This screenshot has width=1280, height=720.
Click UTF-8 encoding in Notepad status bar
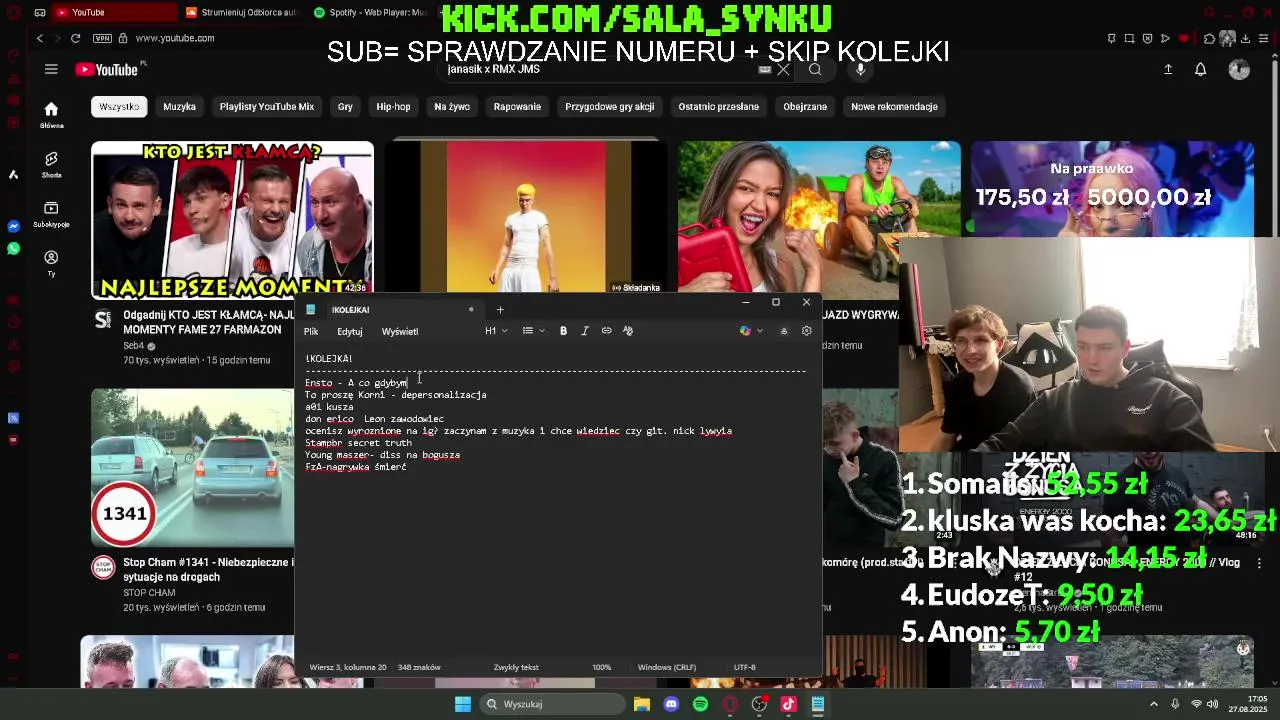(745, 667)
